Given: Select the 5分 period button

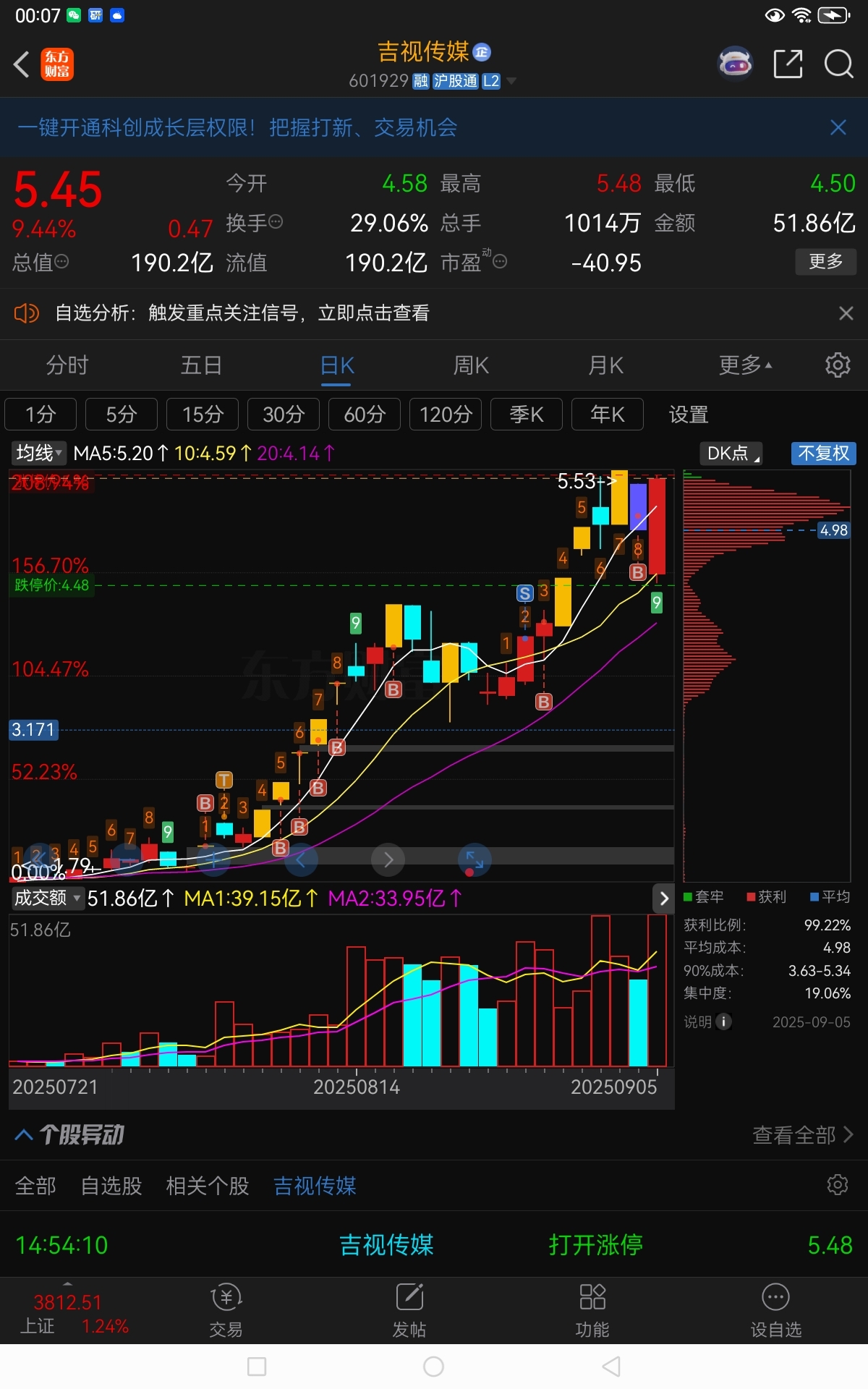Looking at the screenshot, I should (122, 415).
